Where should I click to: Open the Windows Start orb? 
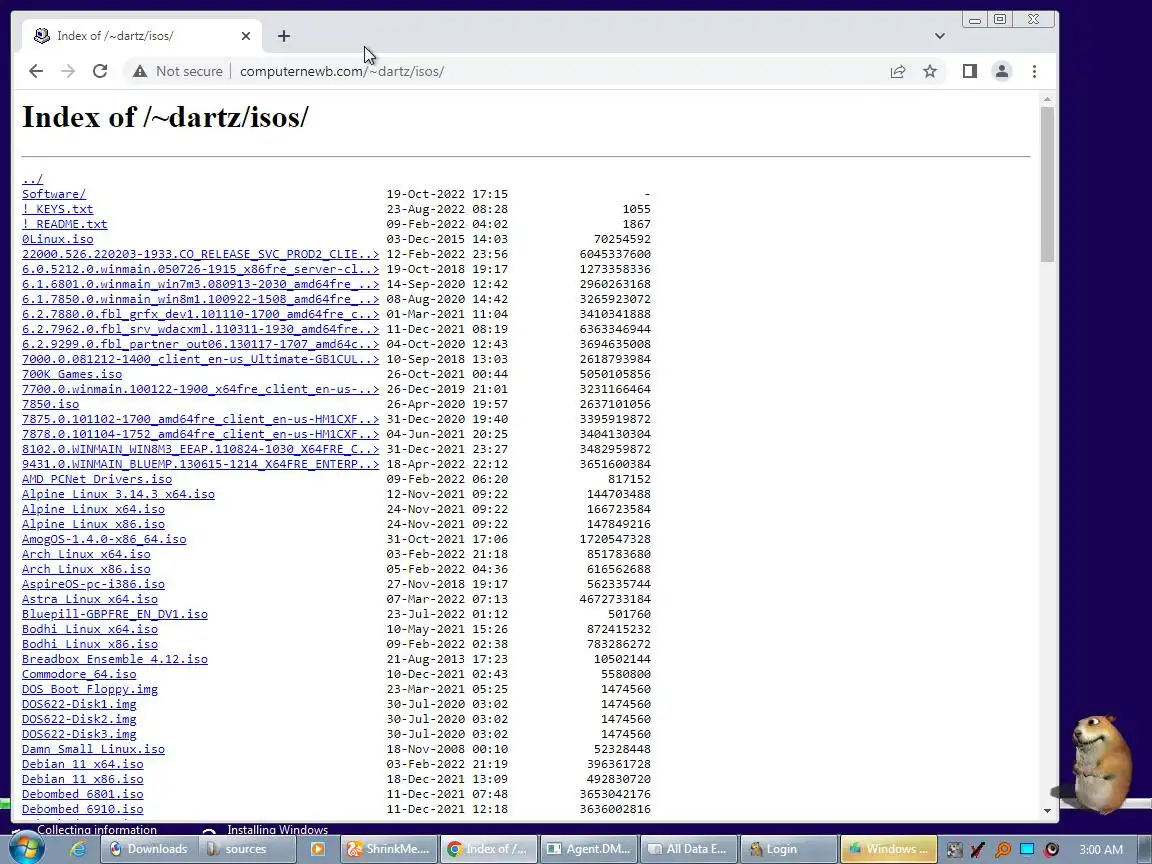pos(26,849)
